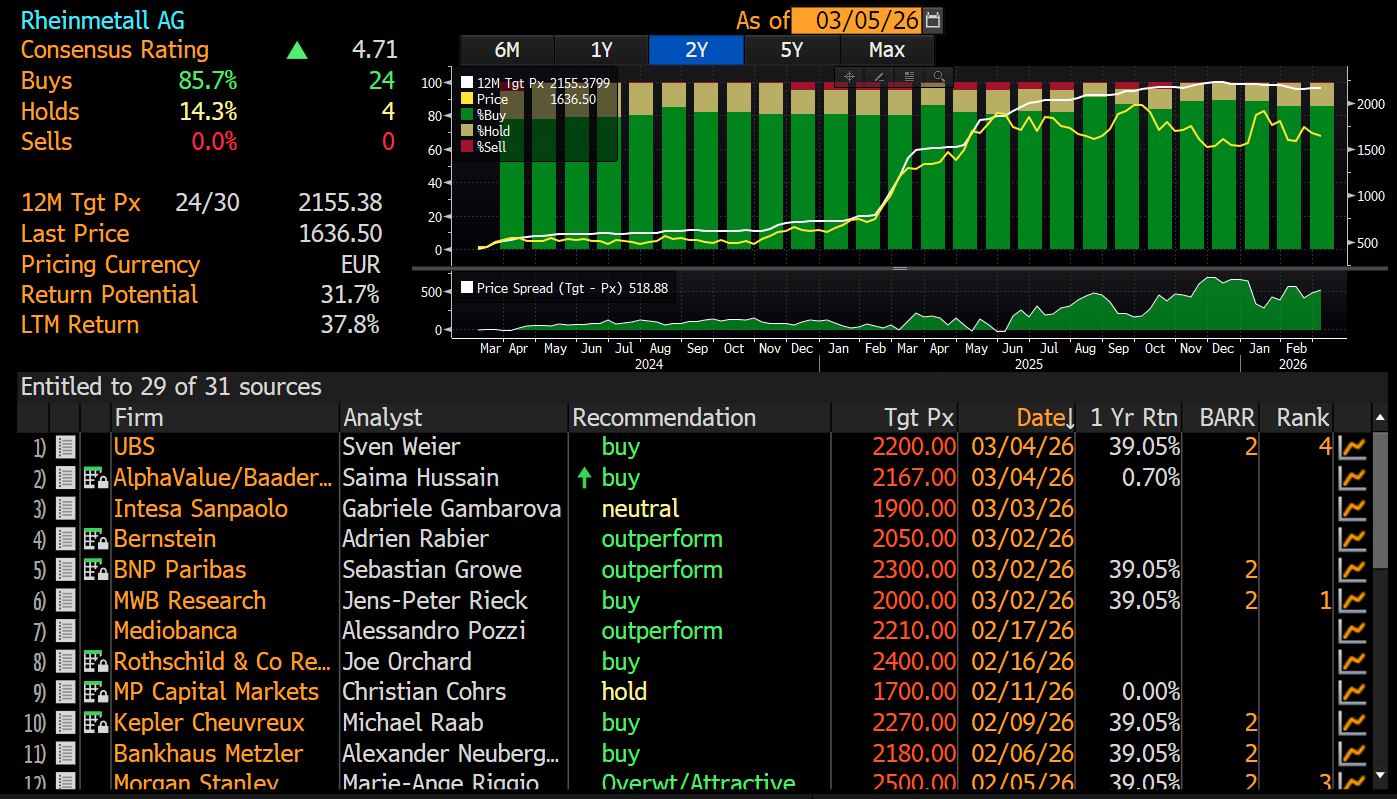This screenshot has height=799, width=1397.
Task: Click the Intesa Sanpaolo firm name
Action: [x=200, y=509]
